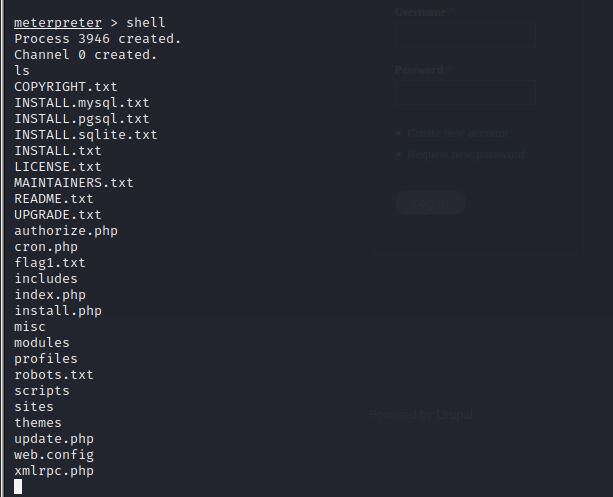Click the authorize.php entry

[x=65, y=231]
